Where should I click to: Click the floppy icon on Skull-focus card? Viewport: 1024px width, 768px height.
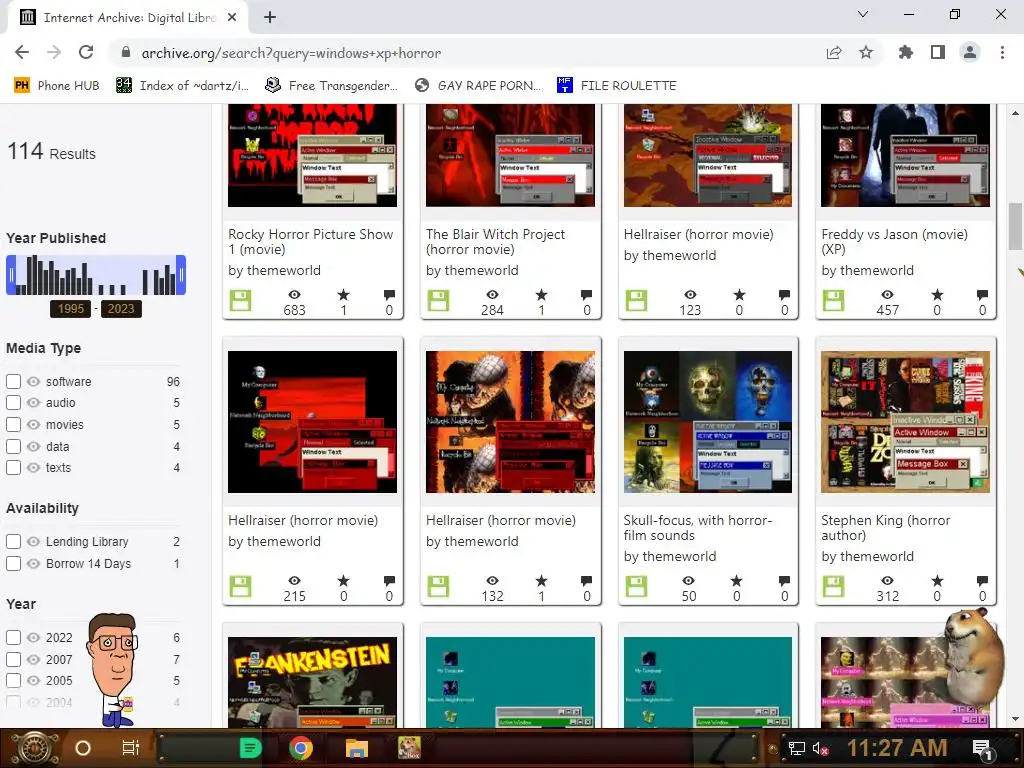click(636, 586)
